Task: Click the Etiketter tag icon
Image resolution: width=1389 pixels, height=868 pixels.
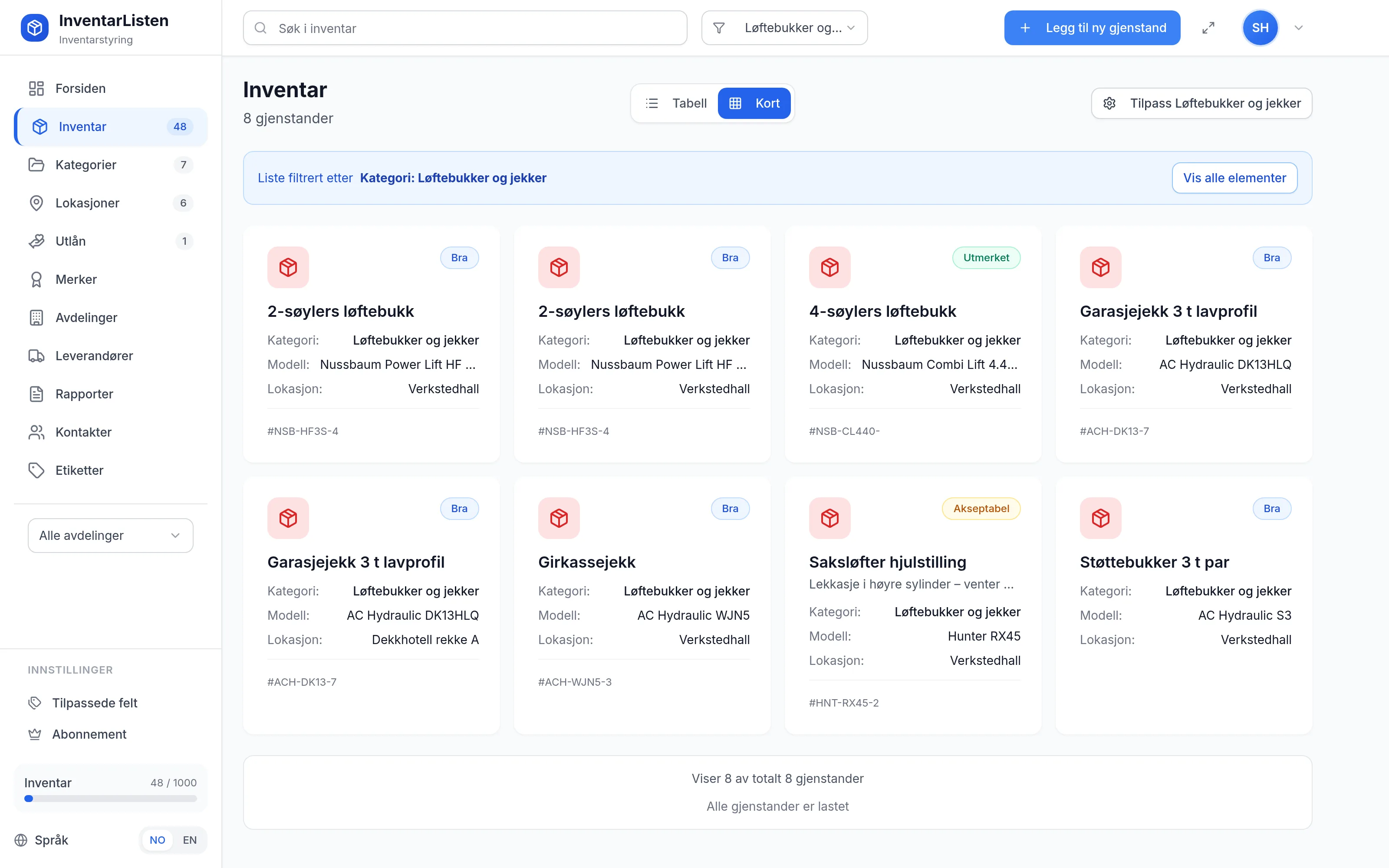Action: tap(36, 470)
